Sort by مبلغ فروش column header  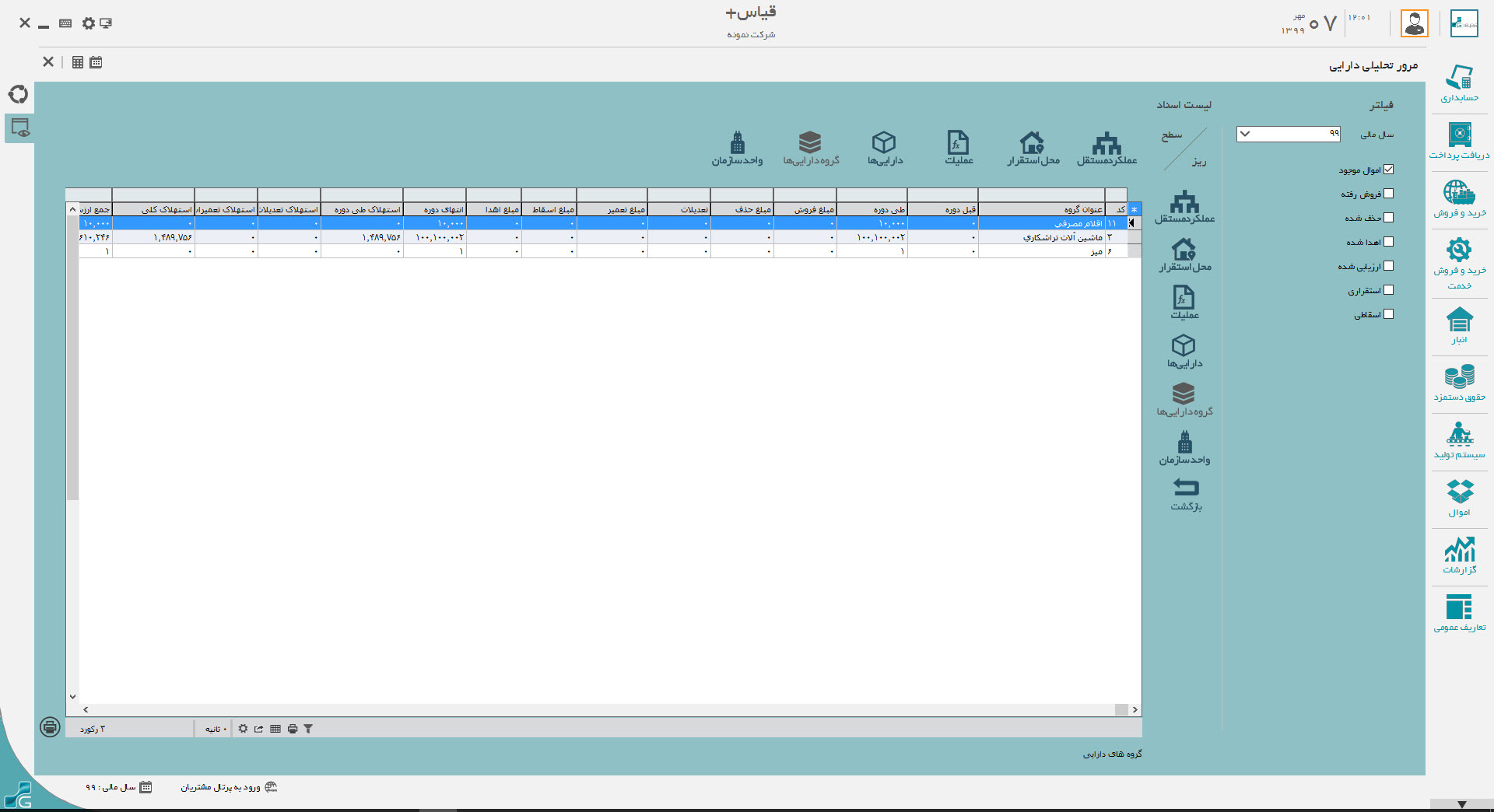click(x=805, y=209)
